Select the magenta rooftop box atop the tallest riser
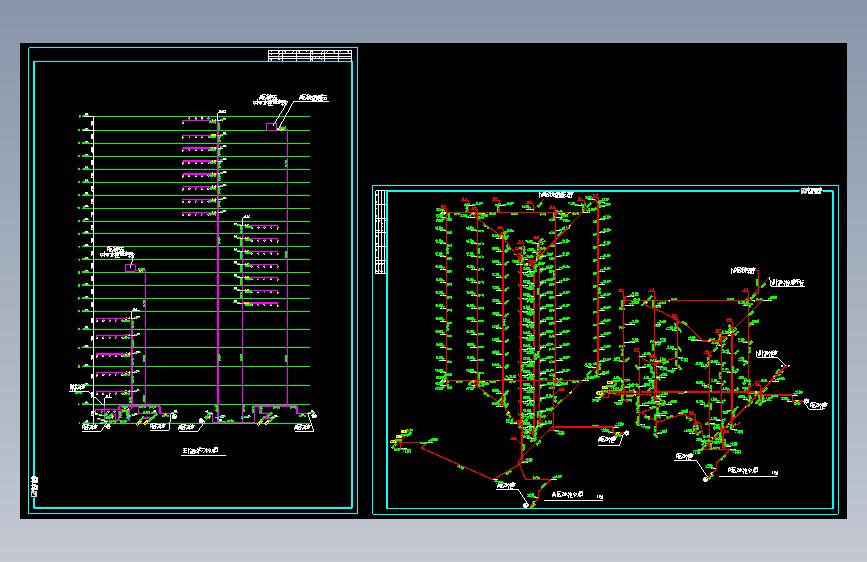The image size is (867, 562). point(271,127)
